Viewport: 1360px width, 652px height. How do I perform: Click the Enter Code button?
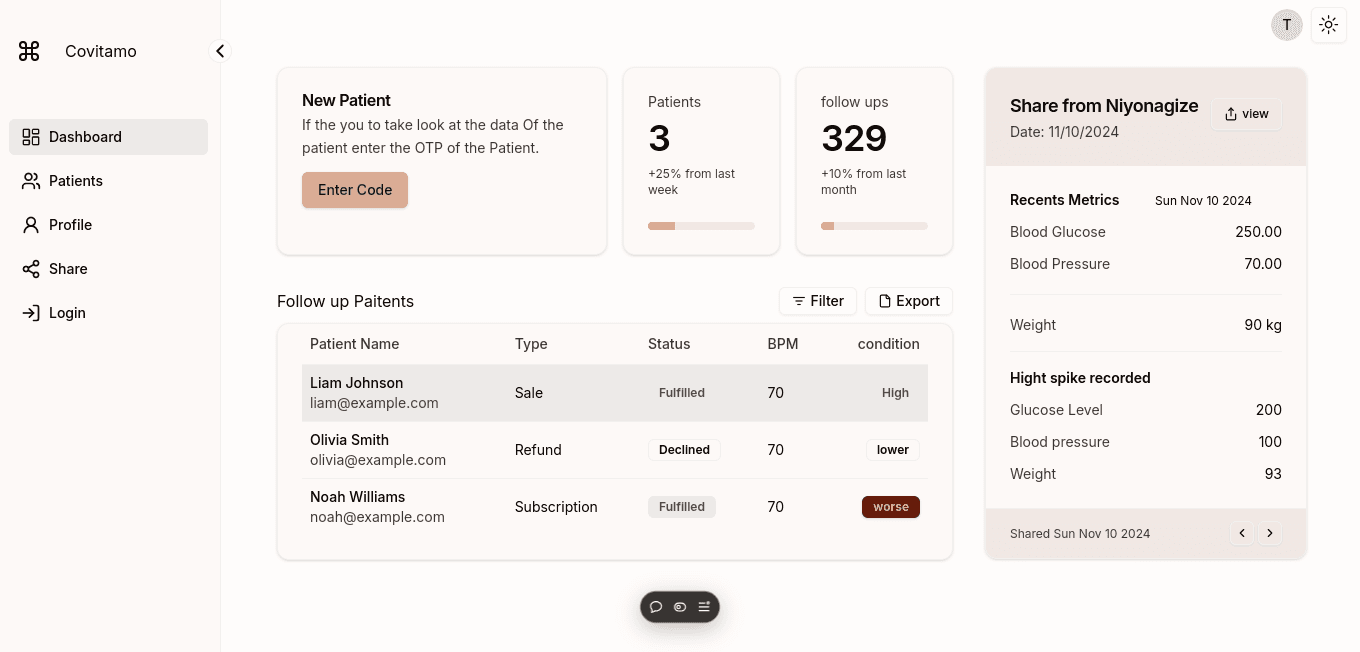355,190
